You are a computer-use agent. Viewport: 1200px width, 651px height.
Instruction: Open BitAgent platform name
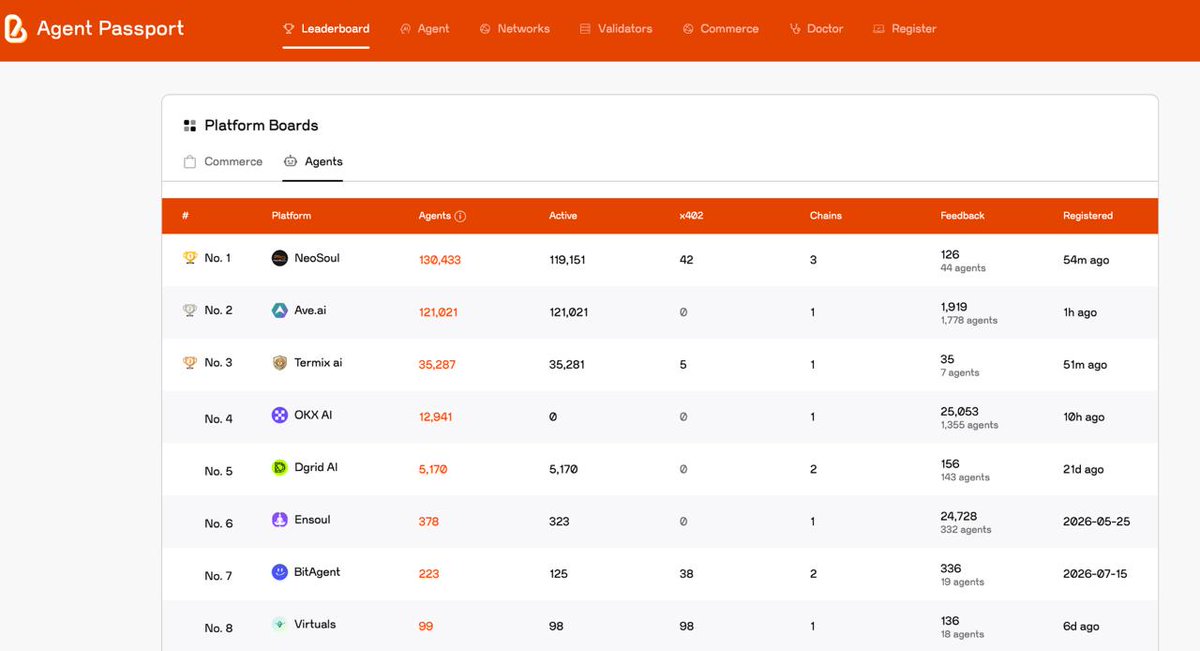tap(317, 572)
